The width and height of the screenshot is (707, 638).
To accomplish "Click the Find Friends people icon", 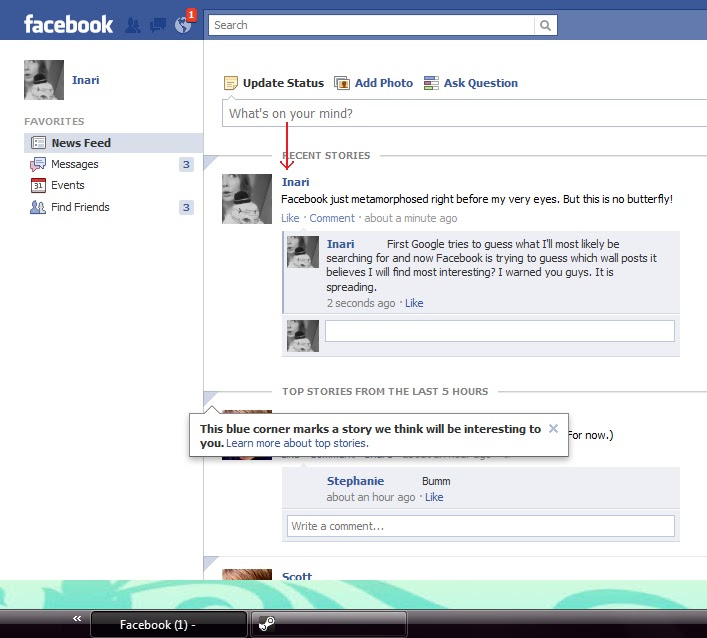I will pos(38,207).
